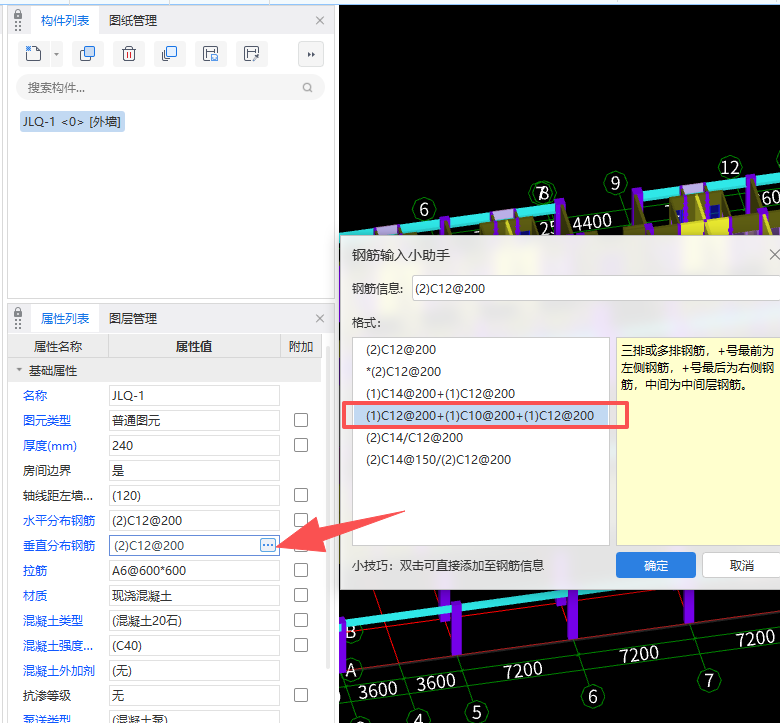Close the component list panel
Viewport: 780px width, 723px height.
coord(320,20)
